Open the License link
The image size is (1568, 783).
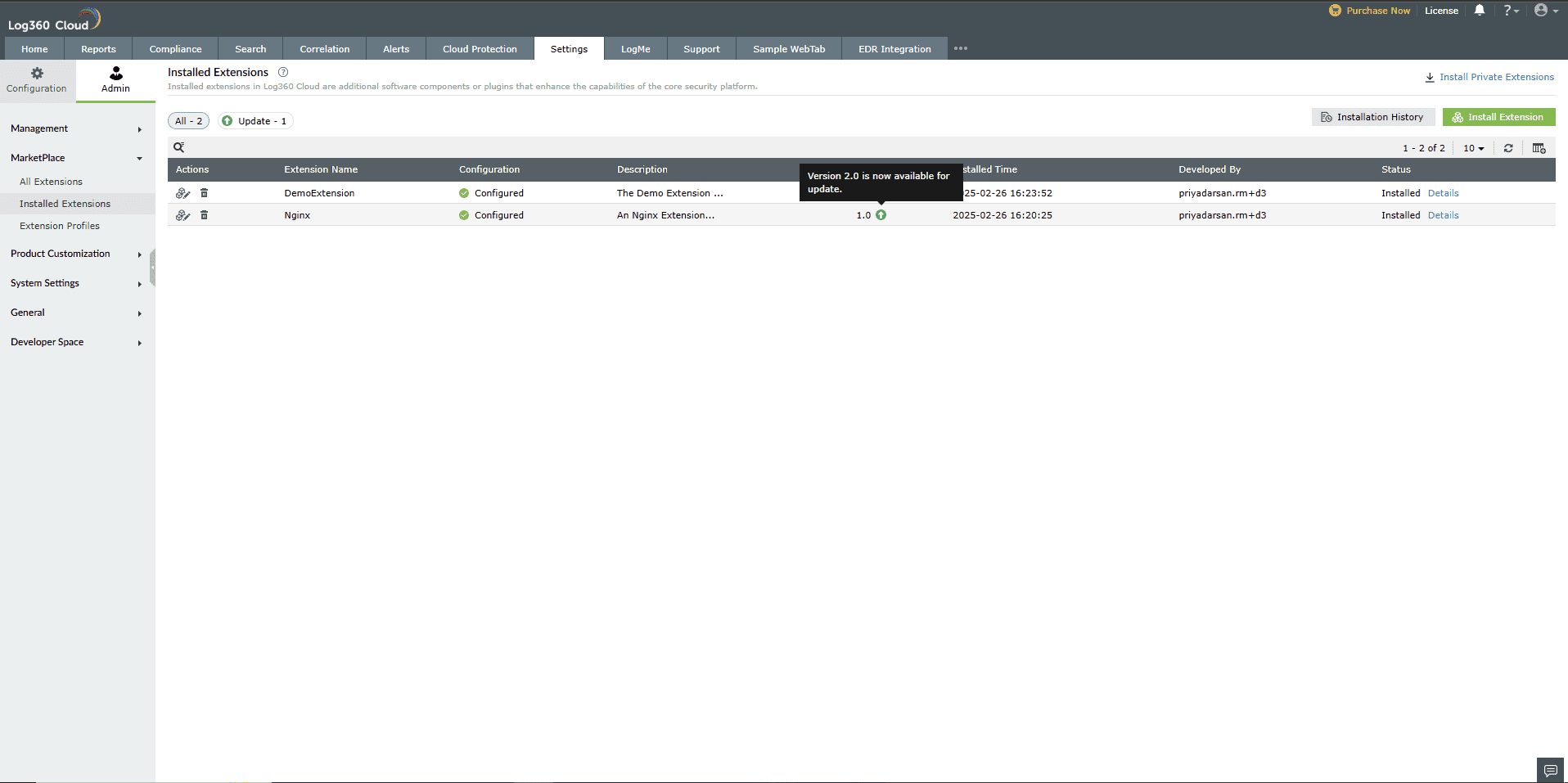point(1441,11)
